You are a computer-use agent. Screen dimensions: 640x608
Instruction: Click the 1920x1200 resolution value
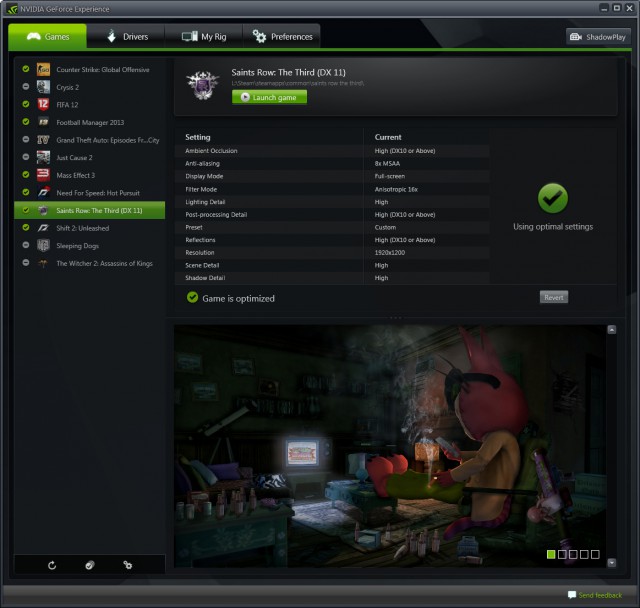(x=390, y=253)
